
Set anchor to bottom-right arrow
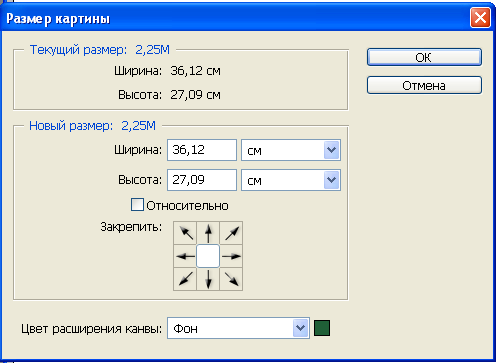click(231, 279)
